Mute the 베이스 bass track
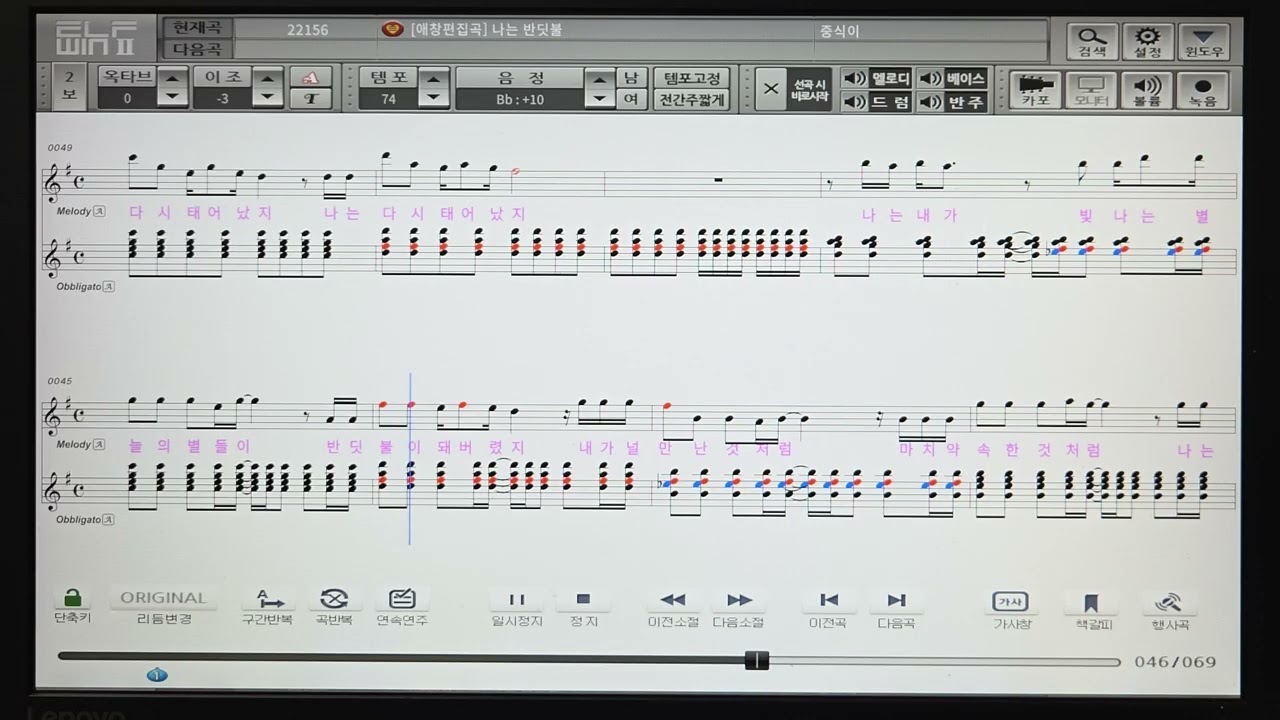The height and width of the screenshot is (720, 1280). click(952, 78)
